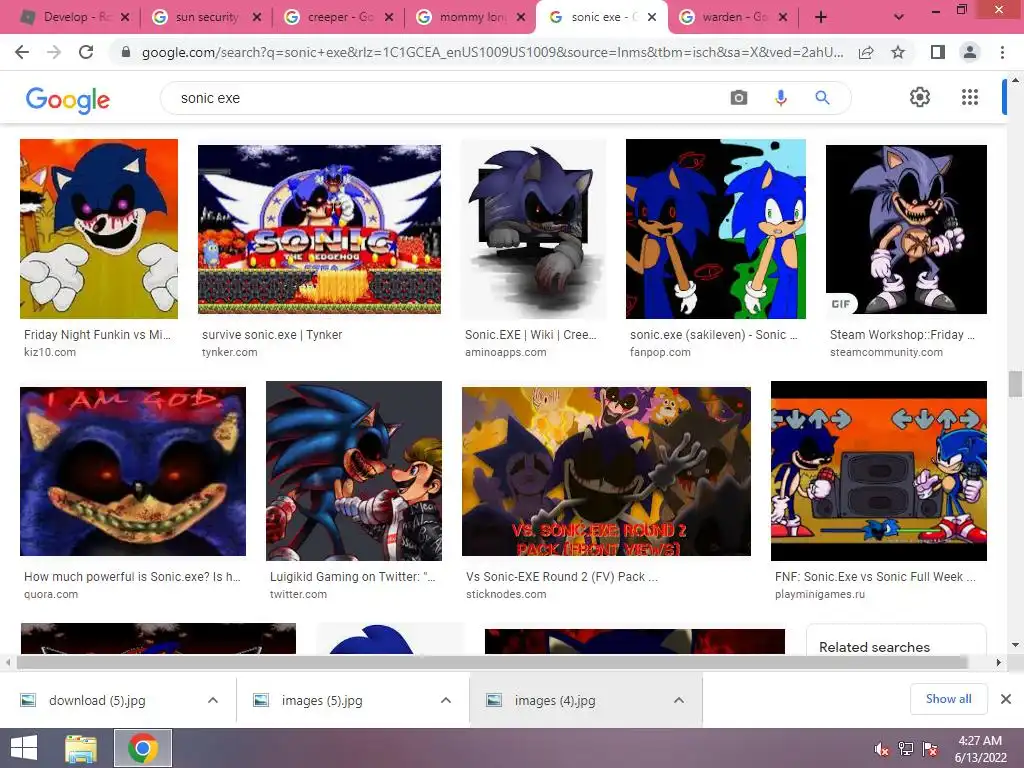Open downloaded file images (5).jpg
This screenshot has height=768, width=1024.
pos(322,700)
